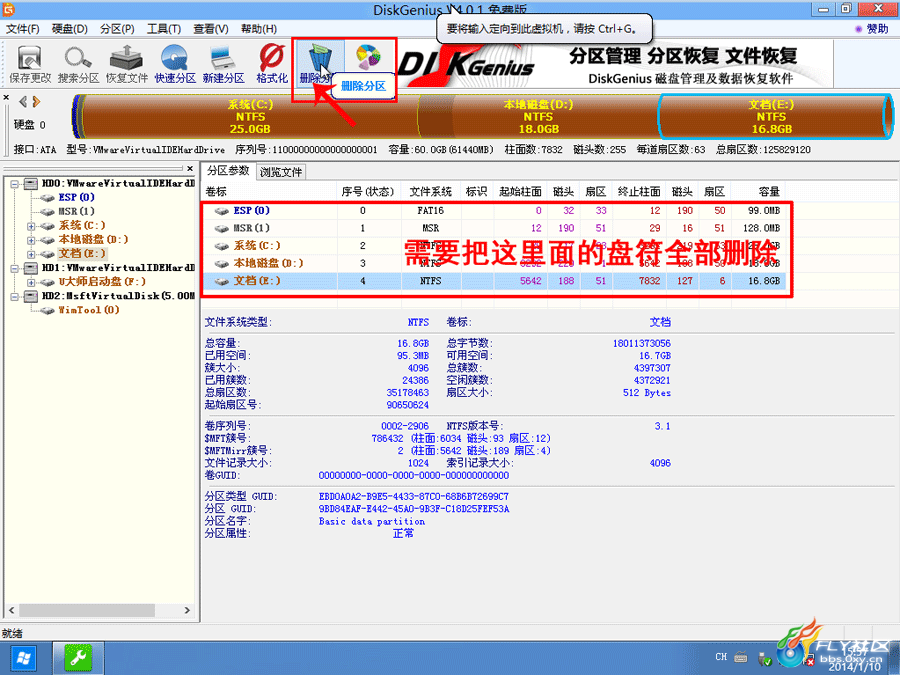Image resolution: width=900 pixels, height=675 pixels.
Task: Expand the 本地磁盘(D:) node in the tree
Action: point(31,240)
